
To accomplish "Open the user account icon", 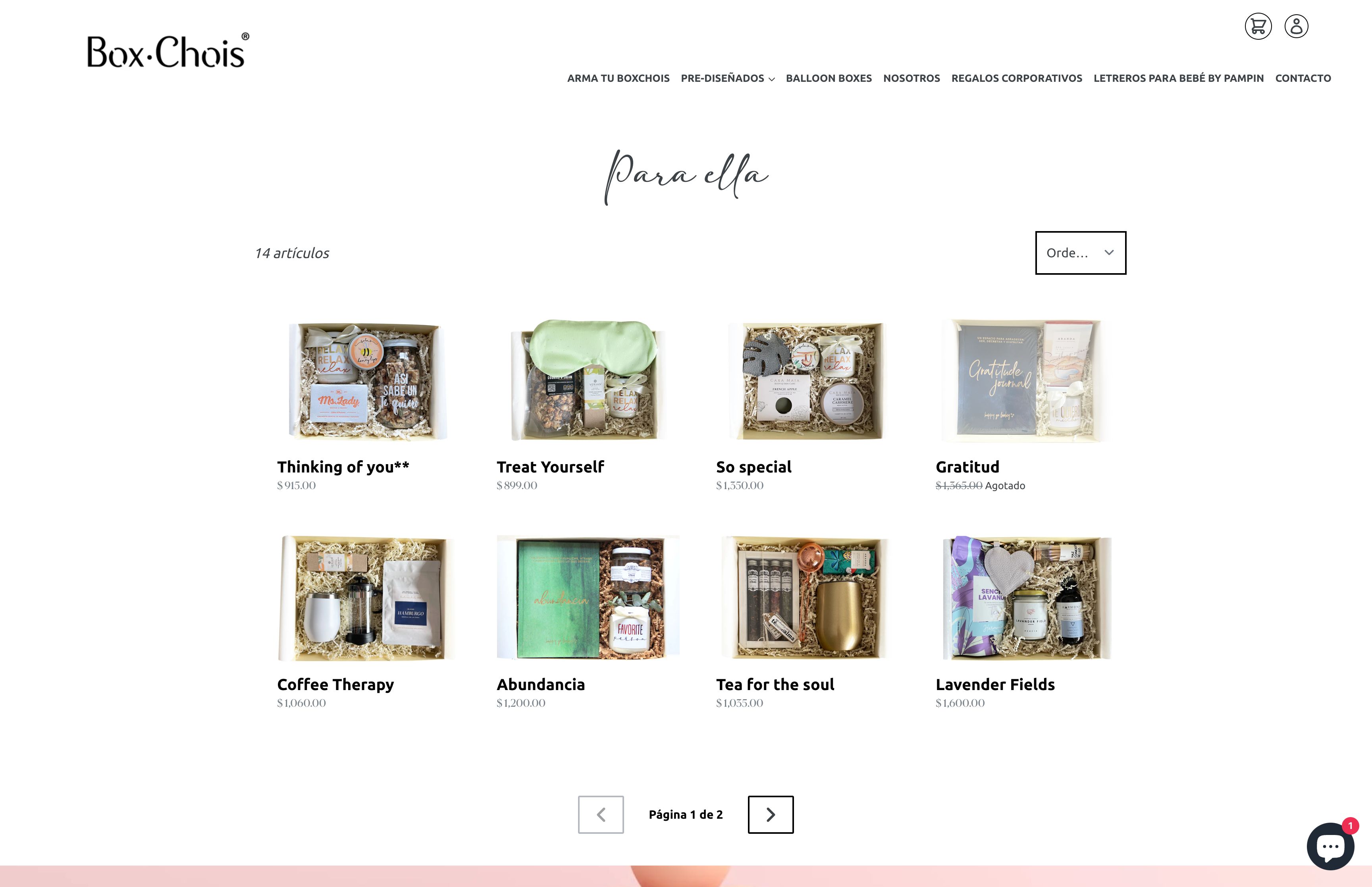I will pyautogui.click(x=1296, y=27).
